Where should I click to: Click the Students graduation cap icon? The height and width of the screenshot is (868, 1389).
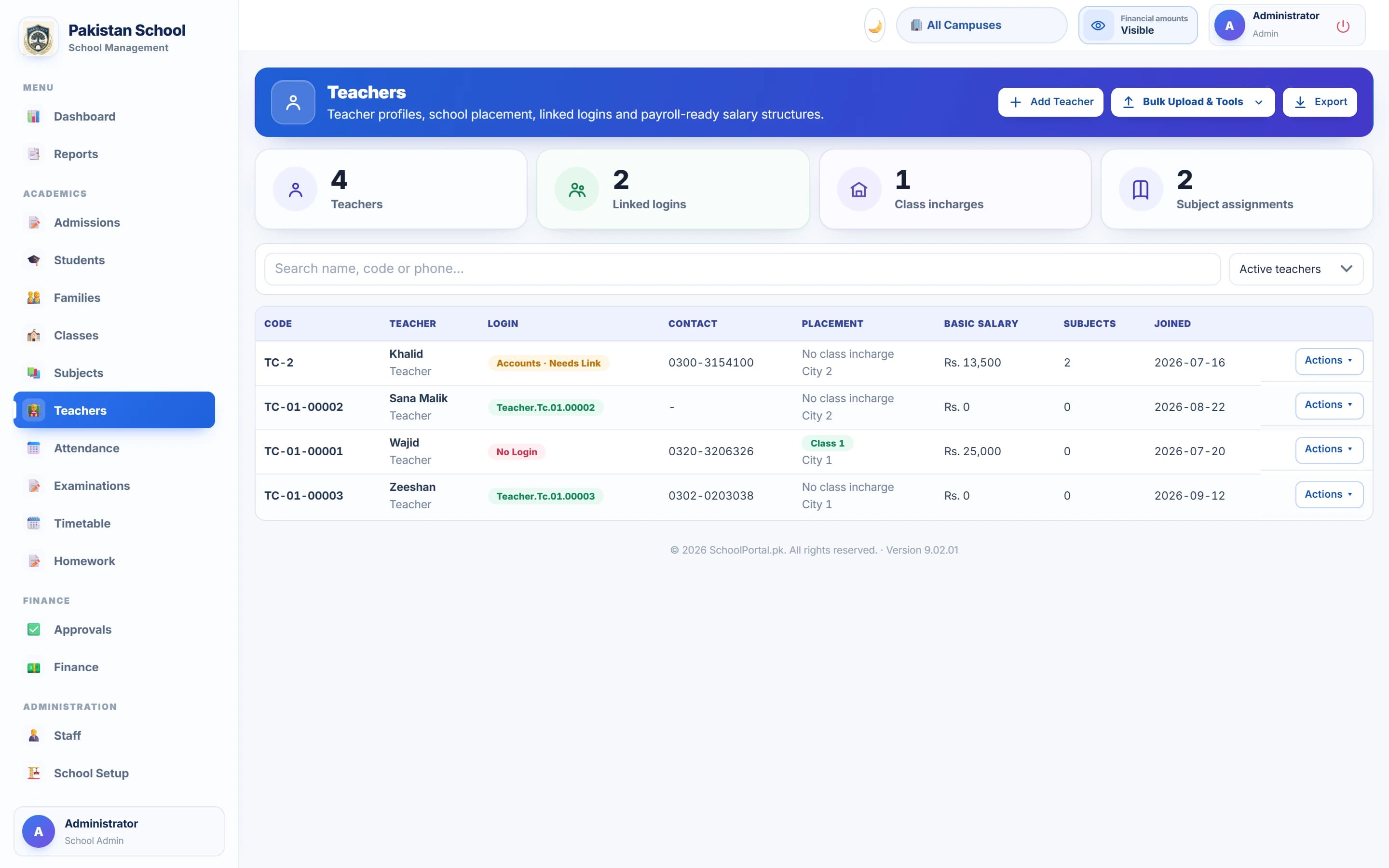(34, 260)
